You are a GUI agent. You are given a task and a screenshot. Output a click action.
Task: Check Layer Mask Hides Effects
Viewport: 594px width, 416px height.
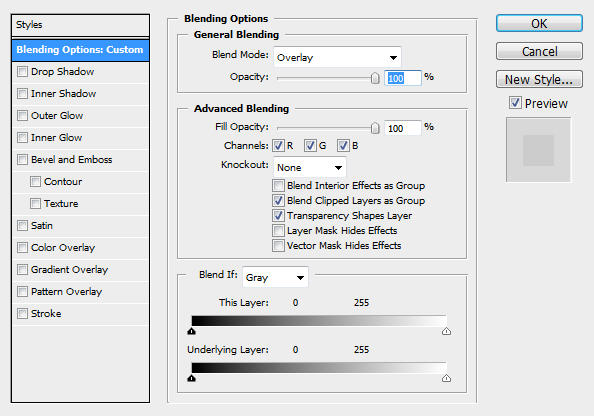pos(278,230)
